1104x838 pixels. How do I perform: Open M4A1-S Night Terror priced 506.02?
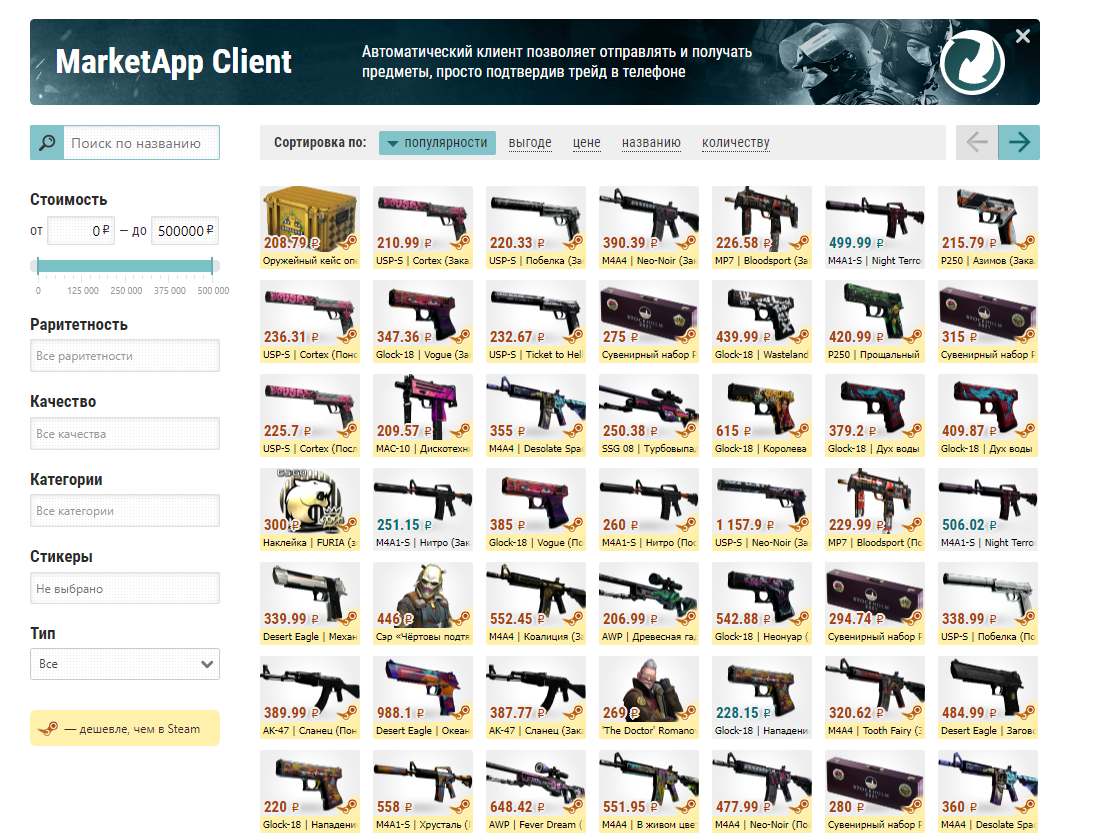coord(988,509)
